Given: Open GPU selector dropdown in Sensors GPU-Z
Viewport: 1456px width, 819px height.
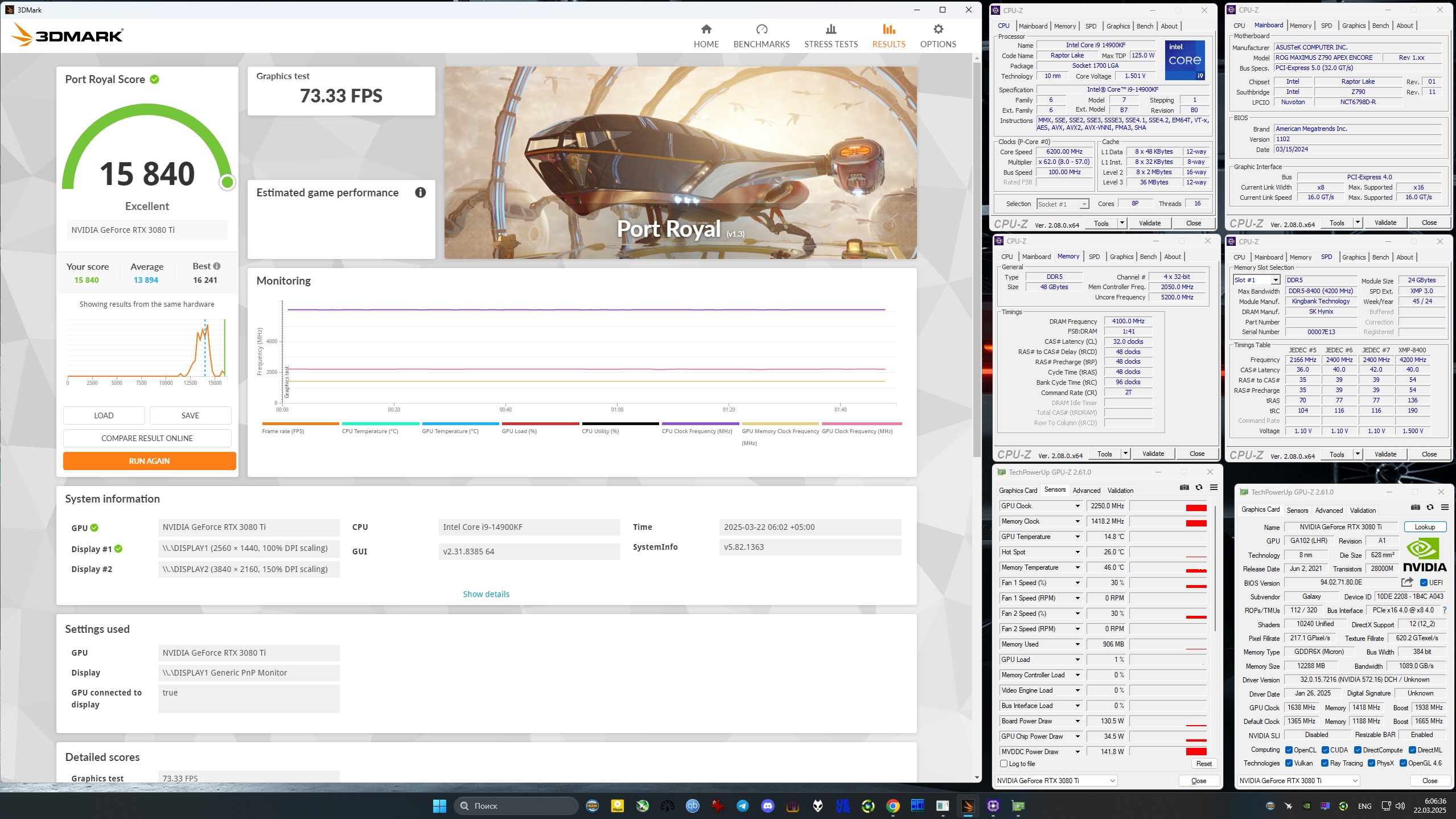Looking at the screenshot, I should tap(1056, 780).
